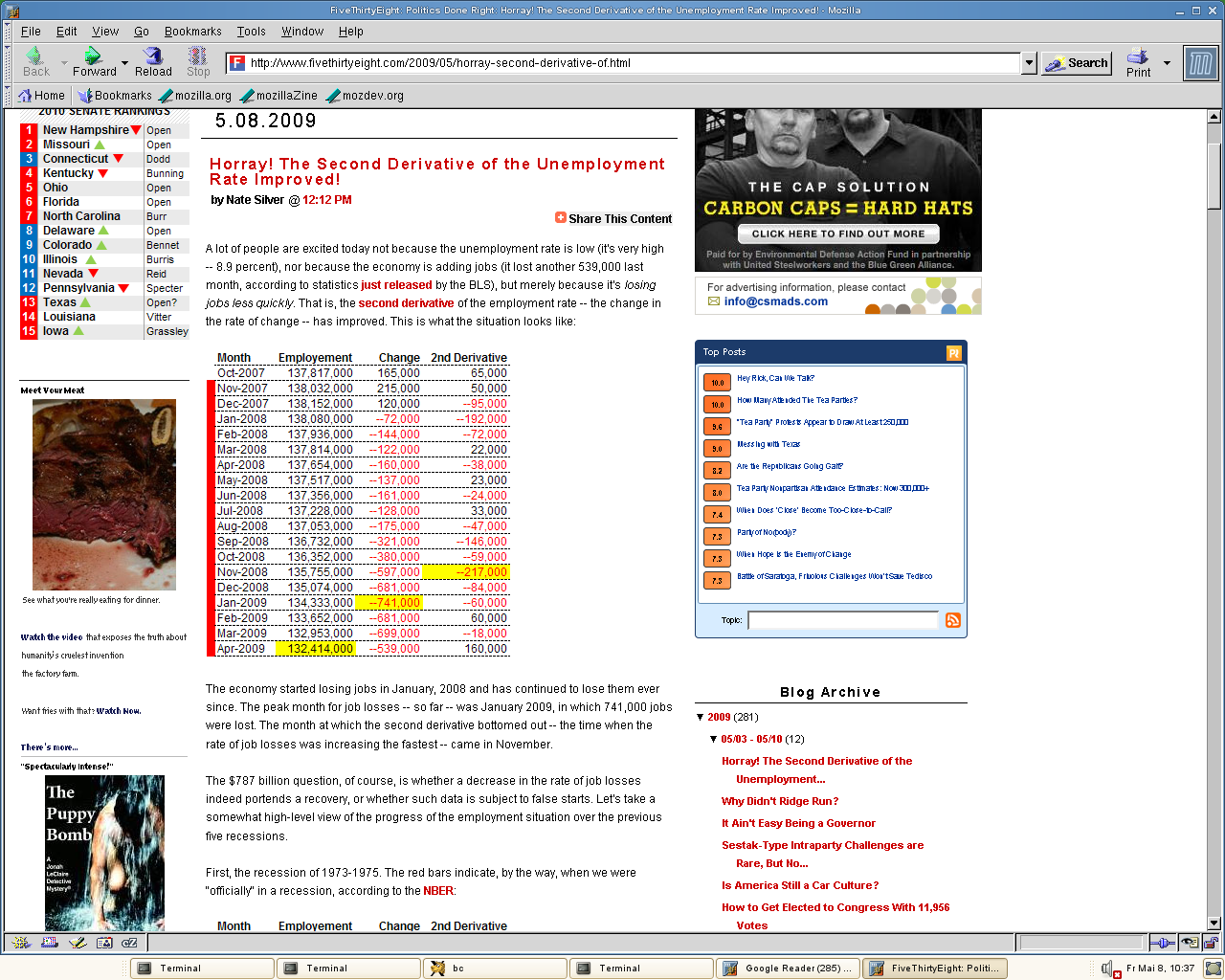Click the Search button next to URL bar

[x=1077, y=63]
